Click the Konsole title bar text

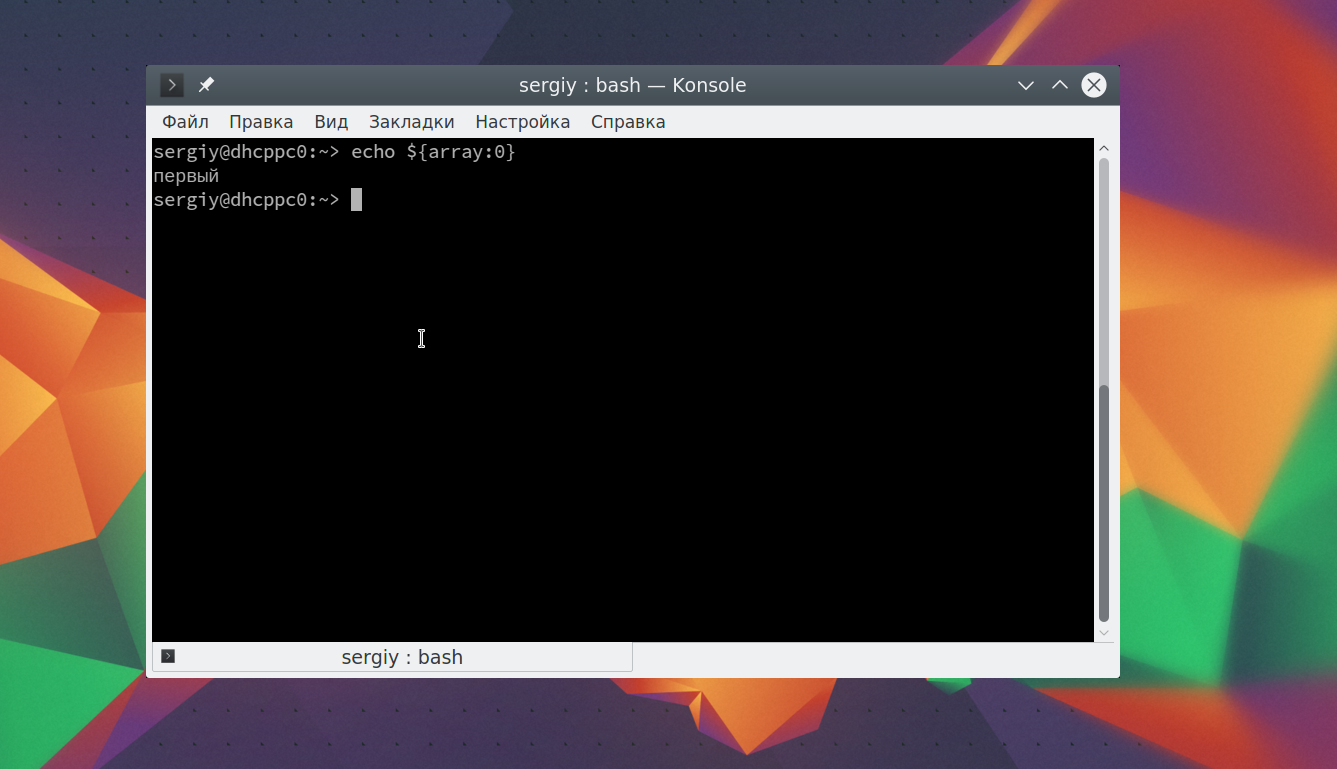(x=632, y=85)
